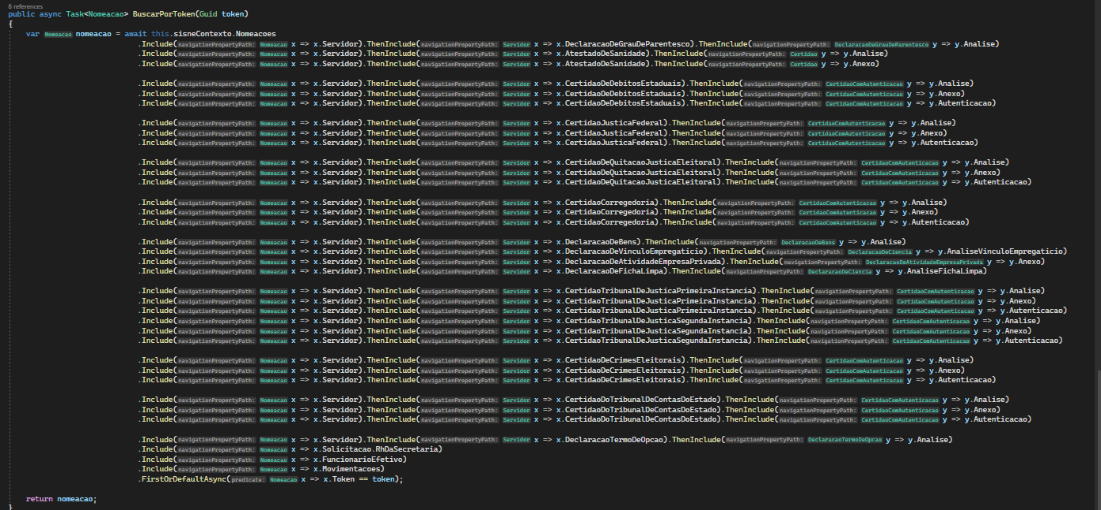The width and height of the screenshot is (1101, 510).
Task: Click y.Anexo on the CertidaoDeDebitosEstaduais line
Action: [x=947, y=93]
